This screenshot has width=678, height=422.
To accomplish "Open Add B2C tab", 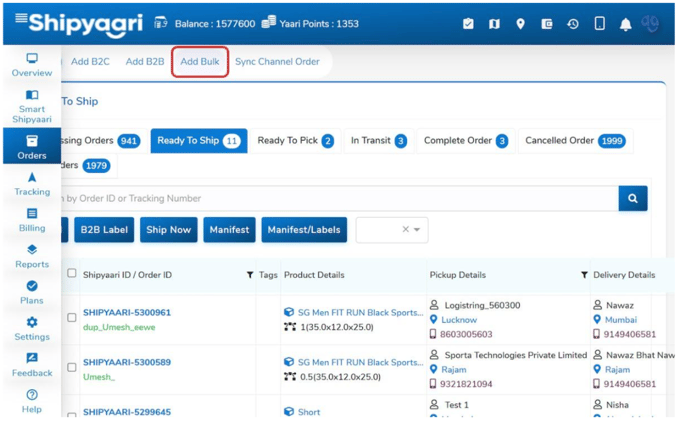I will point(90,62).
